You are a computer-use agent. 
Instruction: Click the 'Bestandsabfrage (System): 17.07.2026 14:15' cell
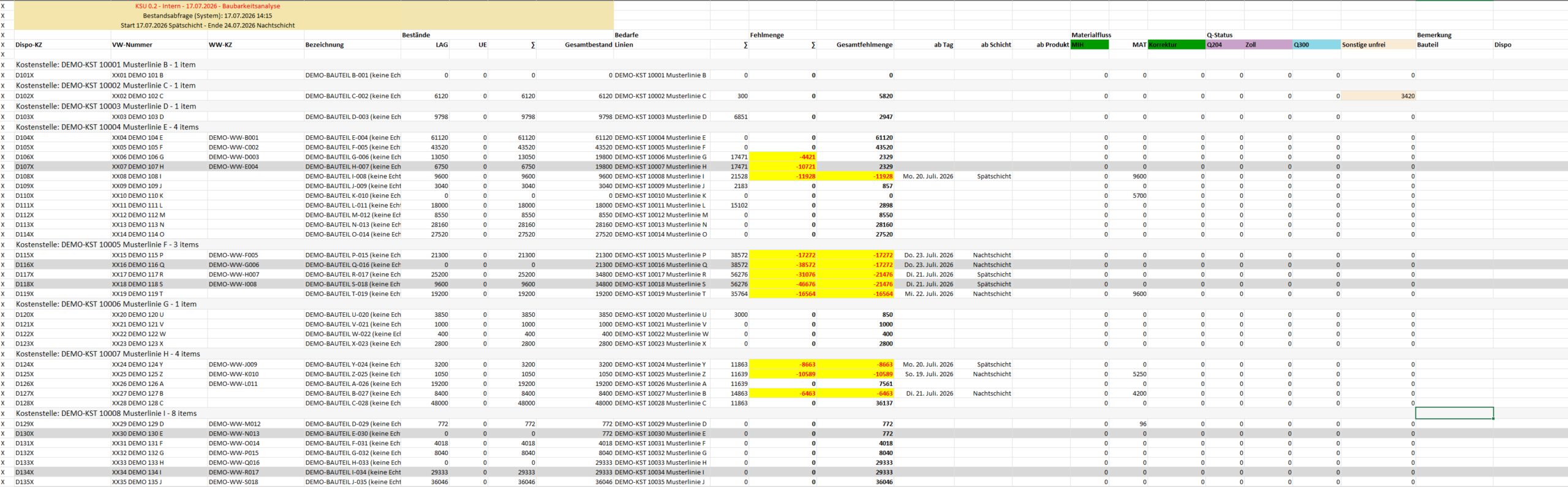208,16
